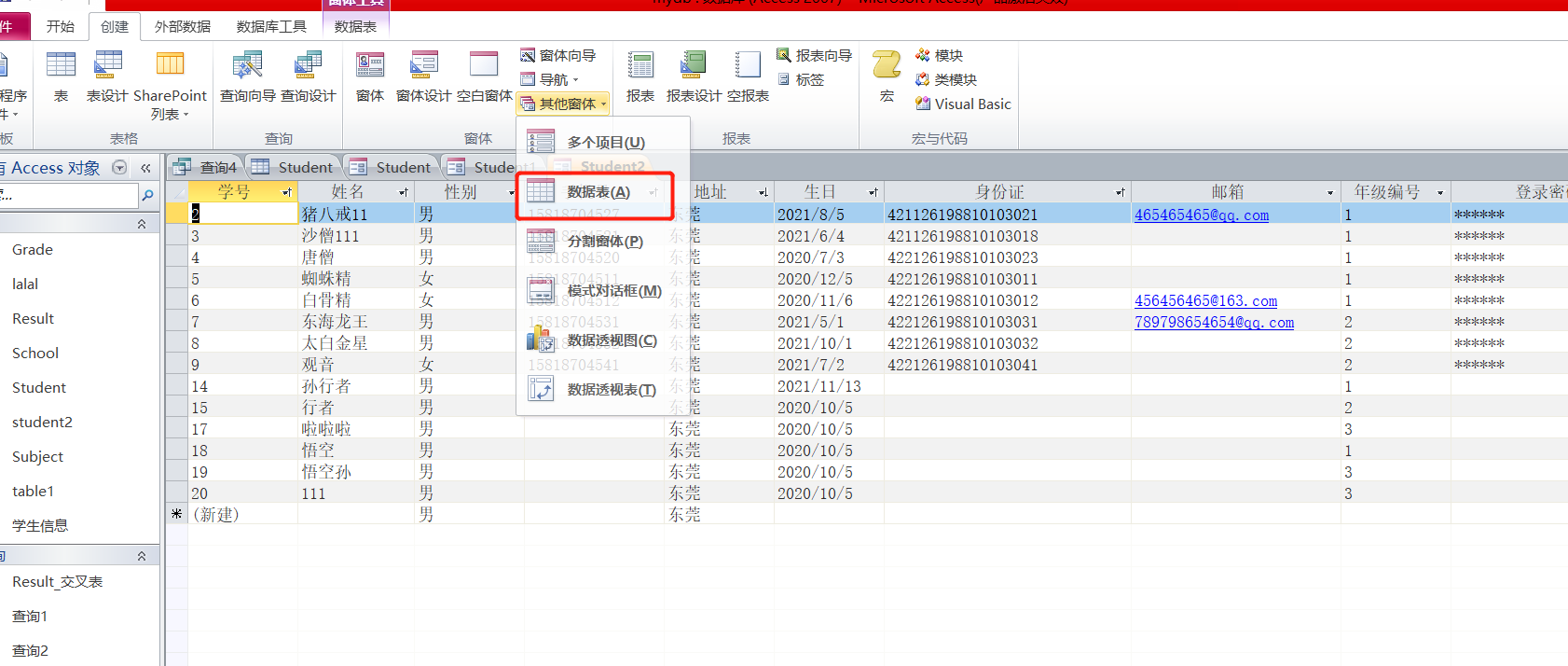Expand the 其他窗体 dropdown button
Viewport: 1568px width, 666px height.
tap(565, 104)
